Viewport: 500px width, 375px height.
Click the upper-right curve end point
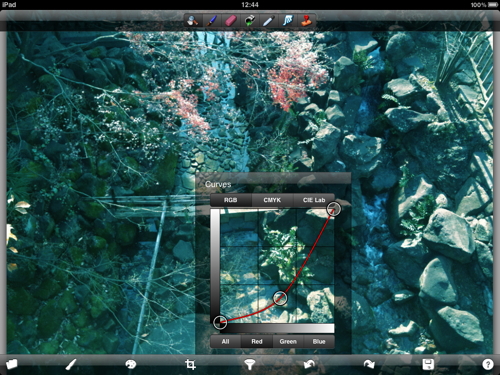(333, 209)
